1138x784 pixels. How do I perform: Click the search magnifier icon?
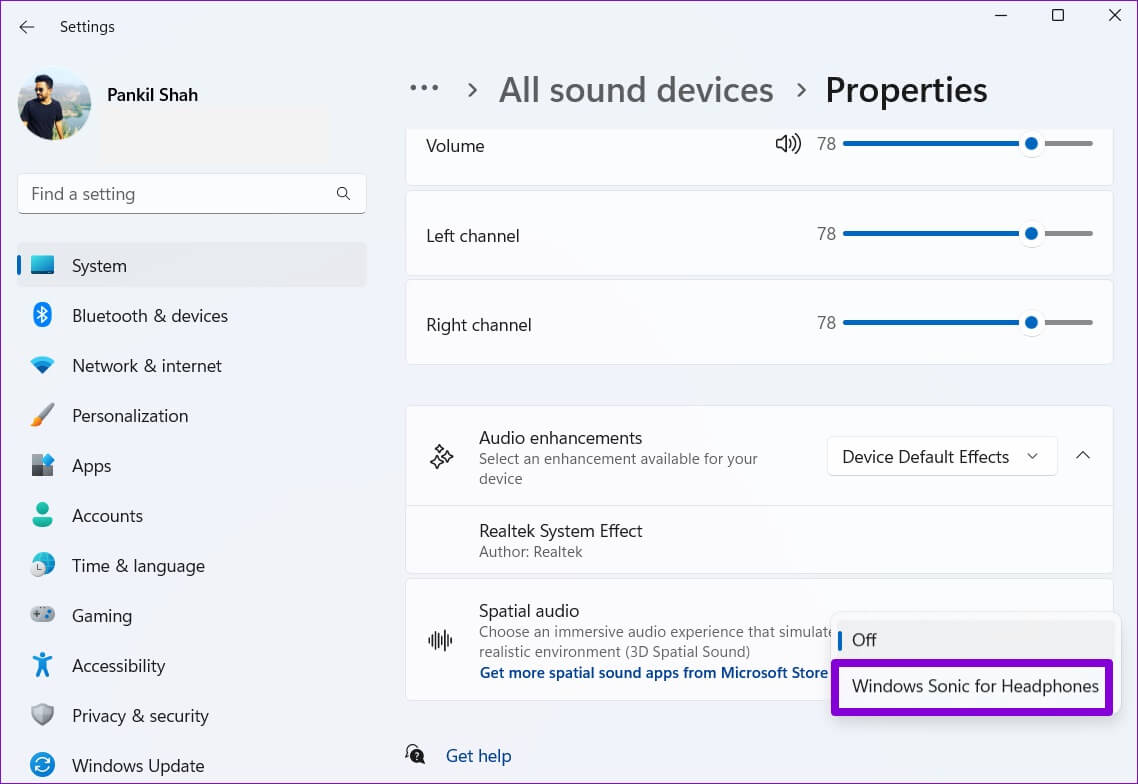(343, 193)
